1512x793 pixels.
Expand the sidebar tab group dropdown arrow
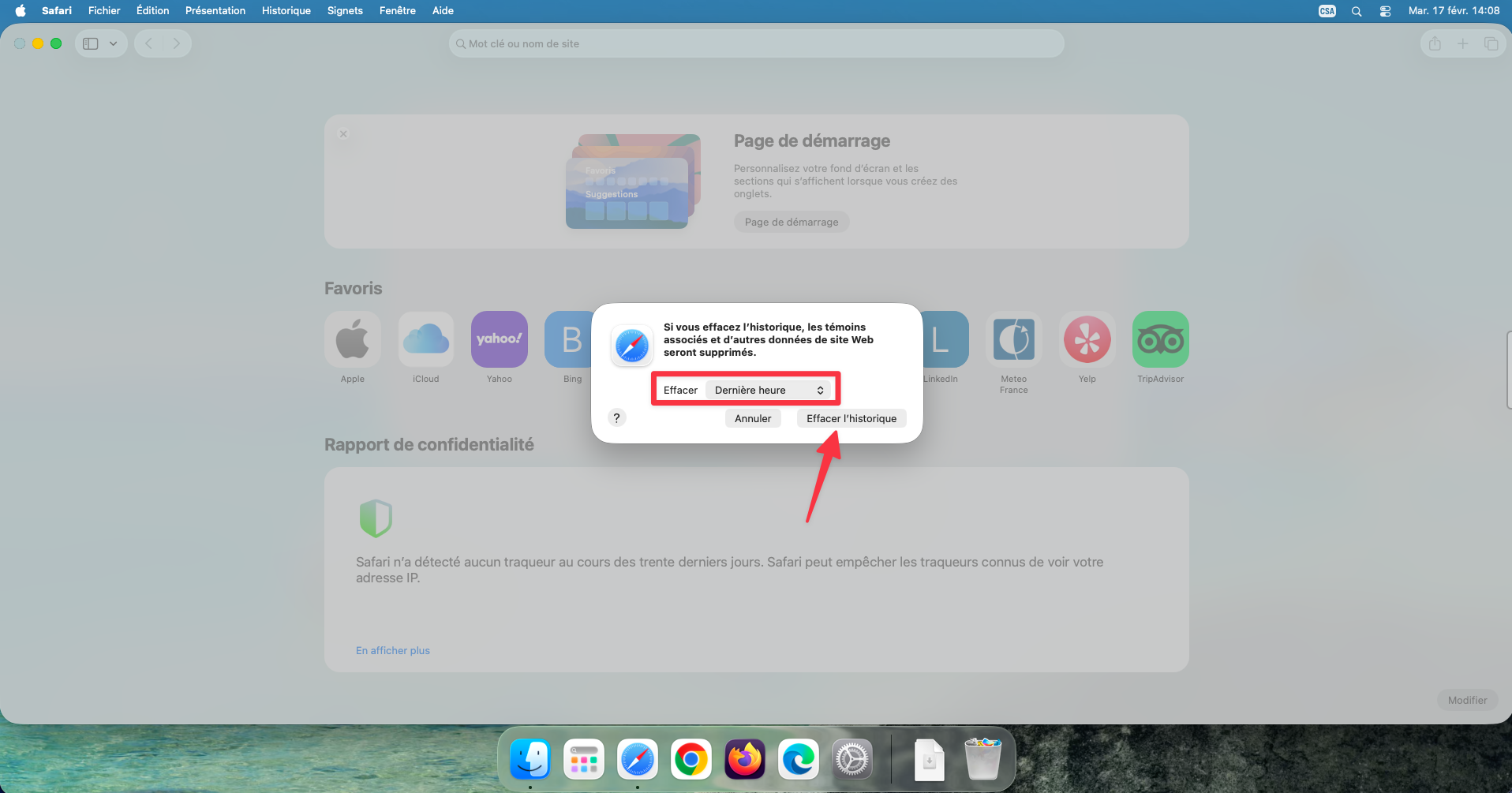(114, 43)
